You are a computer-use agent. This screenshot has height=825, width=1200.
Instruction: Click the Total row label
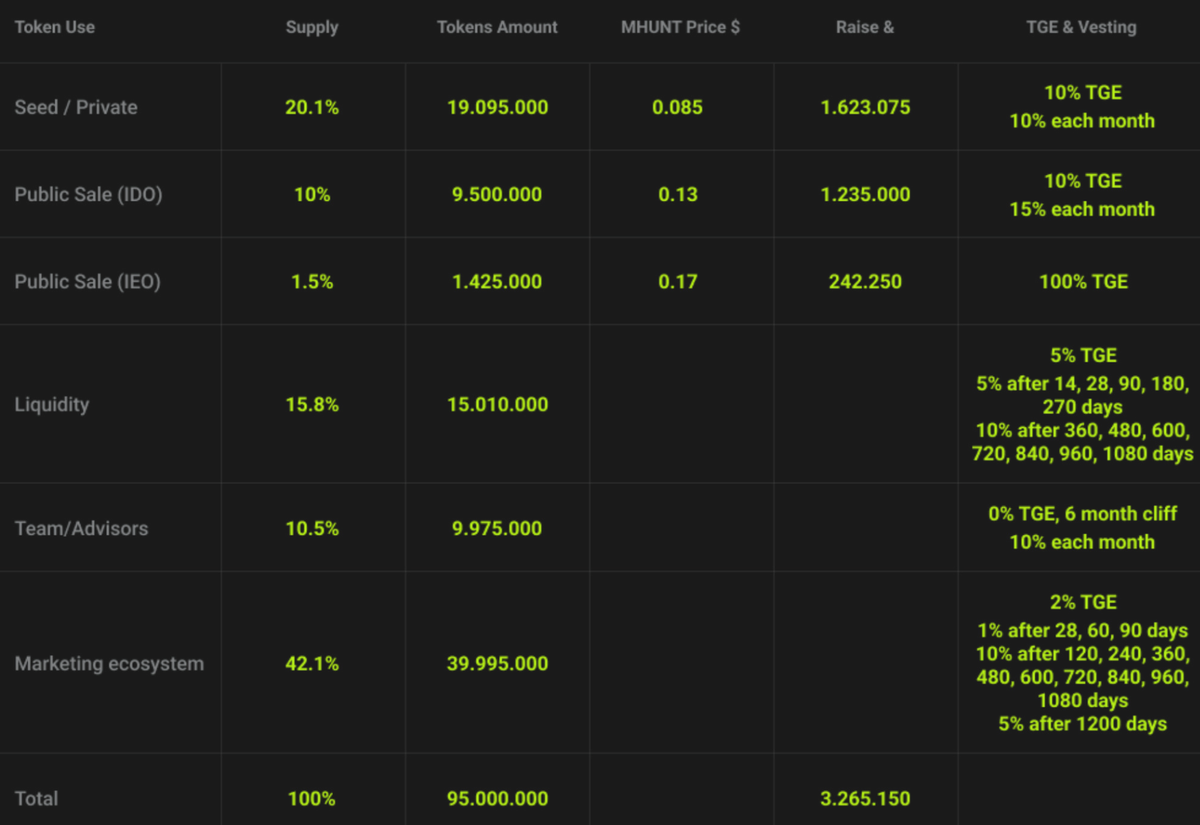(x=36, y=798)
